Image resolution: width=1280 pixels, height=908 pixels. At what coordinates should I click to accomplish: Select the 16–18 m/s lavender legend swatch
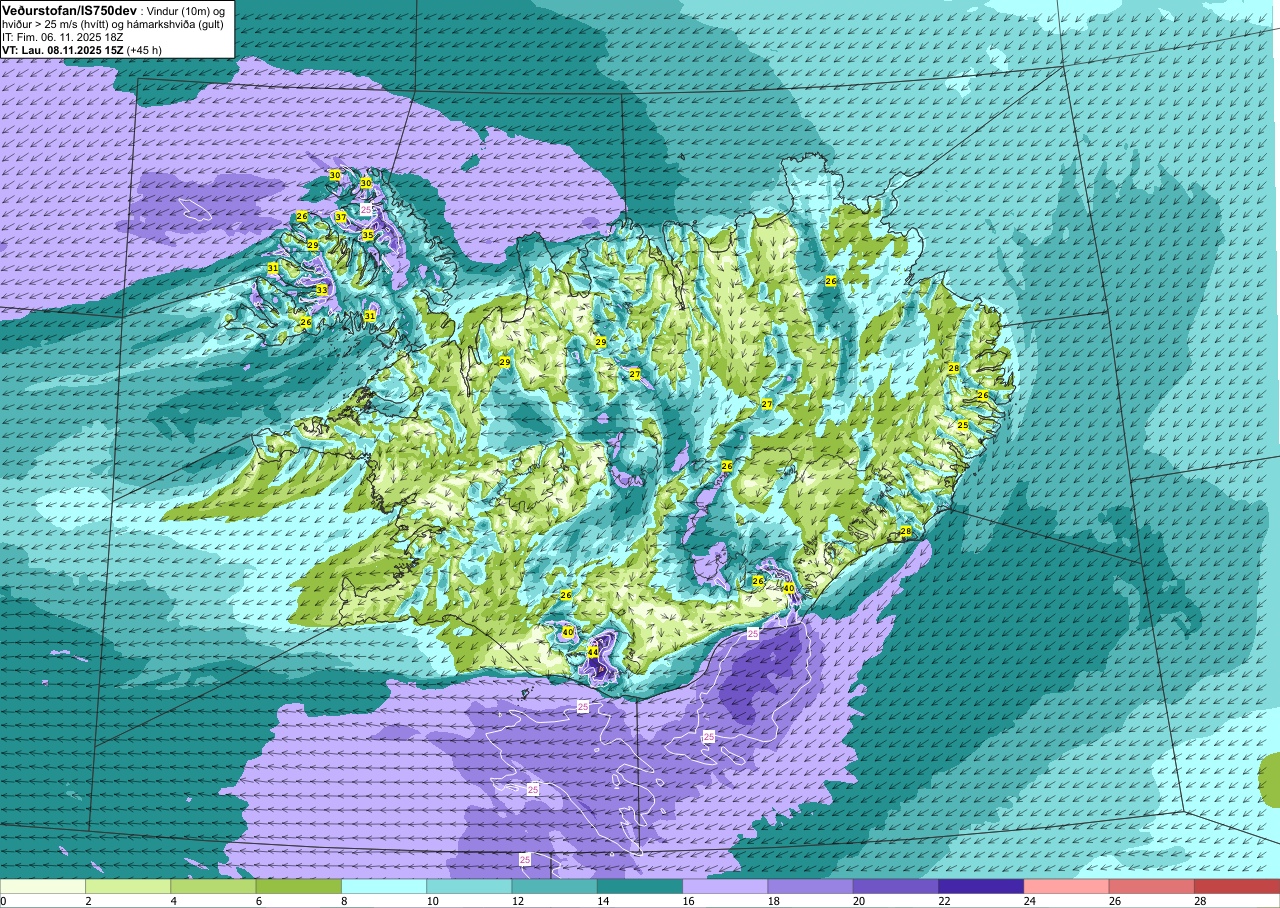[x=725, y=887]
